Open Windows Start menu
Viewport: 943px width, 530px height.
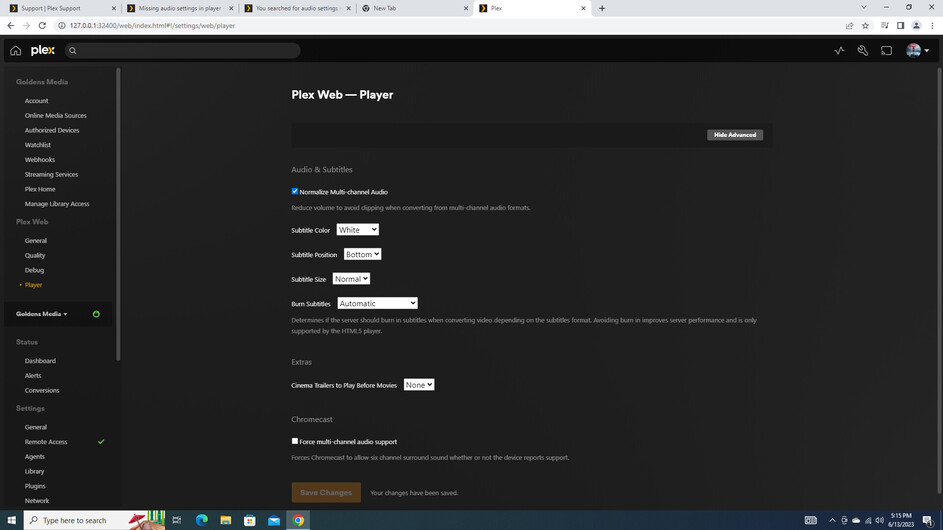click(11, 520)
